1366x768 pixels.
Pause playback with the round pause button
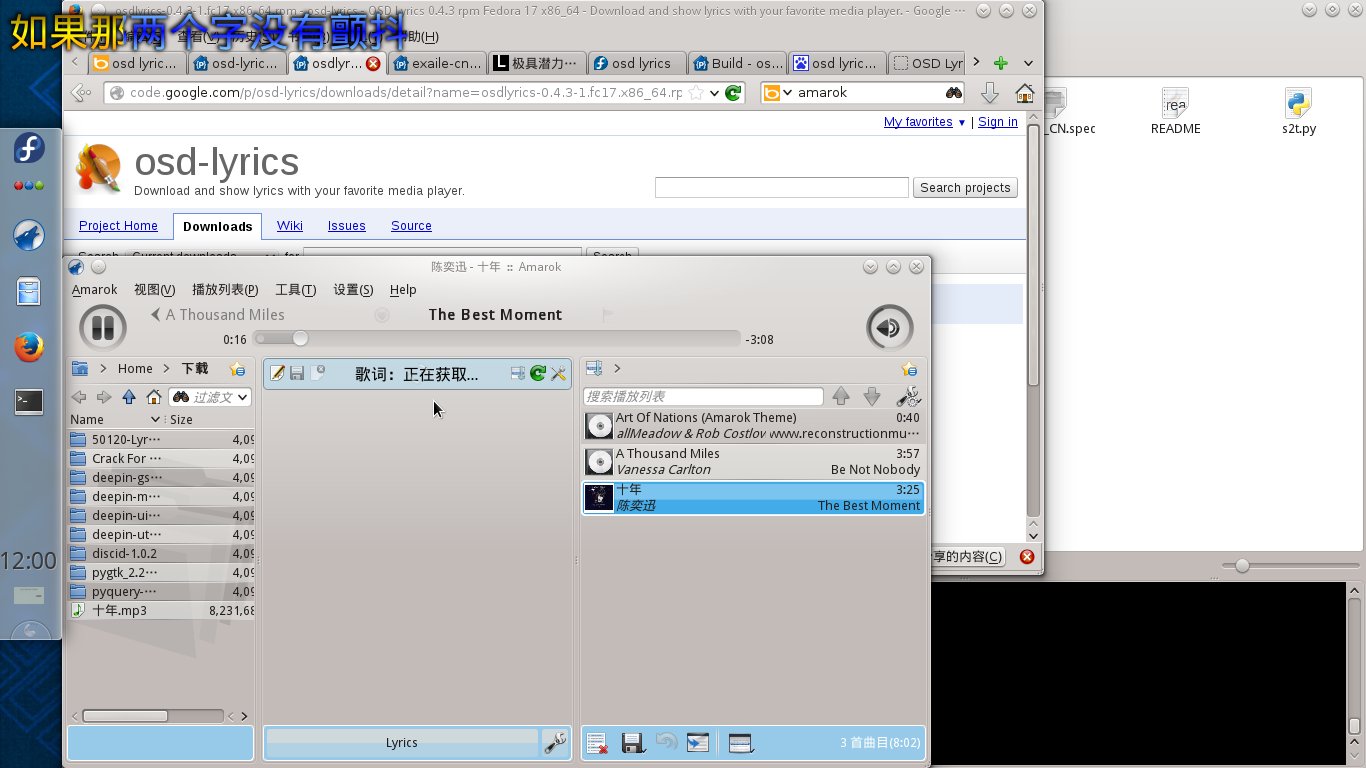coord(102,327)
